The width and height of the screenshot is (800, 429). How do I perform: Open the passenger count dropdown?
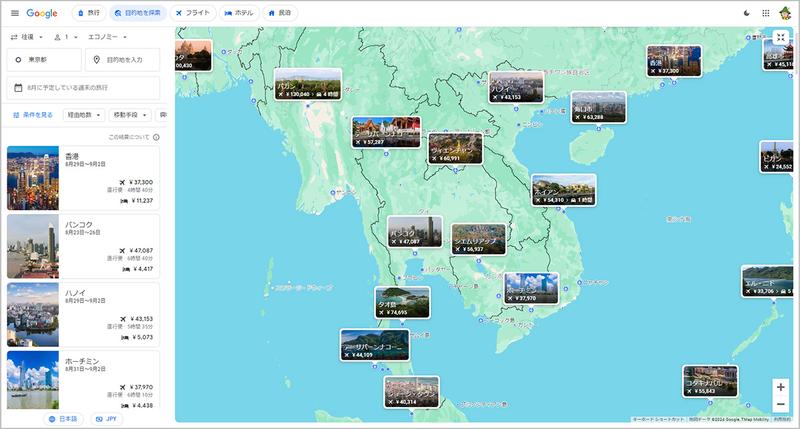tap(66, 37)
